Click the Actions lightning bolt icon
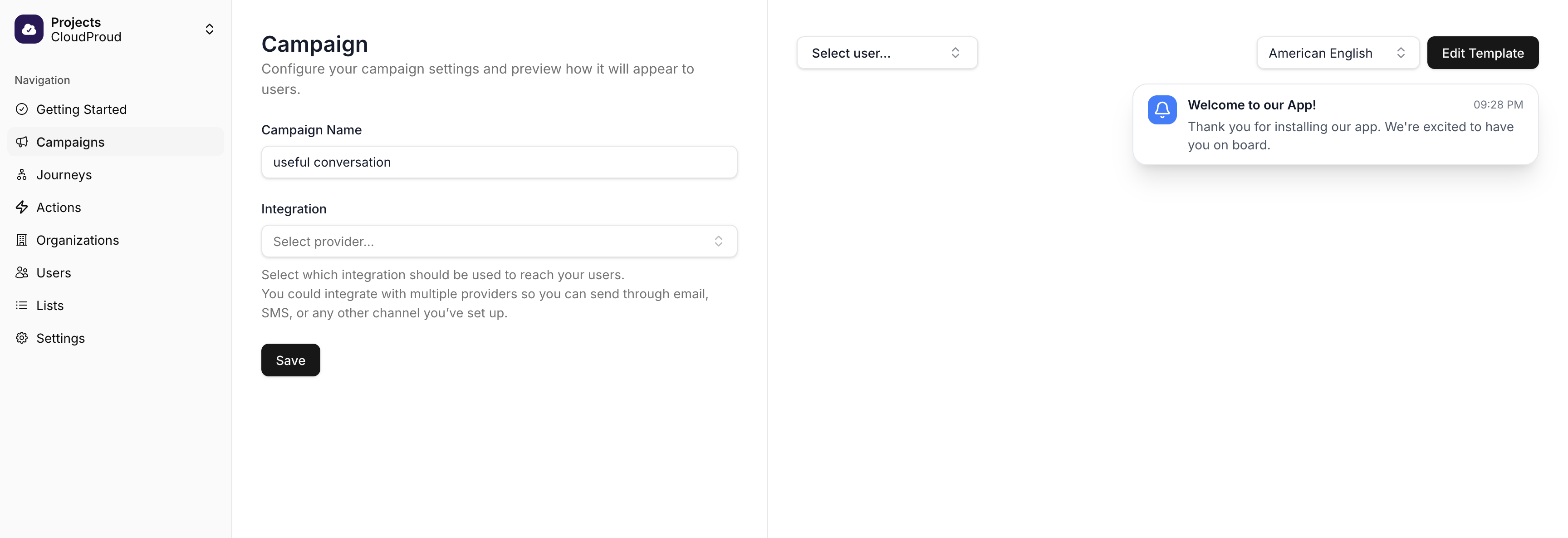The height and width of the screenshot is (538, 1568). [22, 207]
